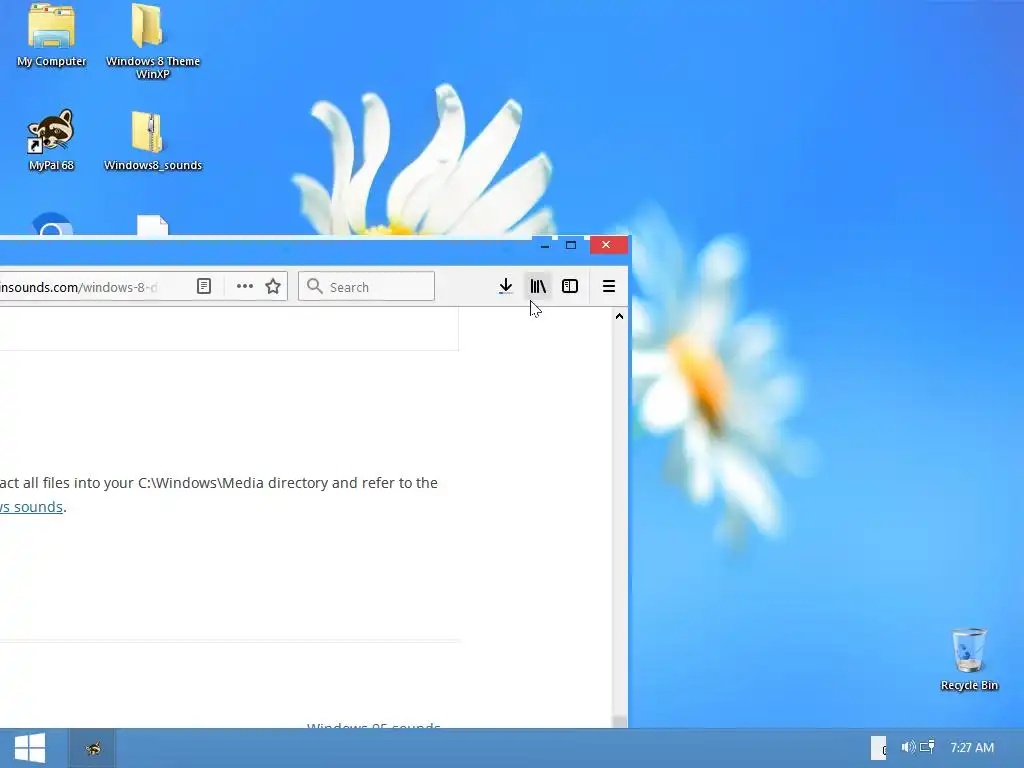Image resolution: width=1024 pixels, height=768 pixels.
Task: Select the partially hidden blue circle desktop icon
Action: 52,223
